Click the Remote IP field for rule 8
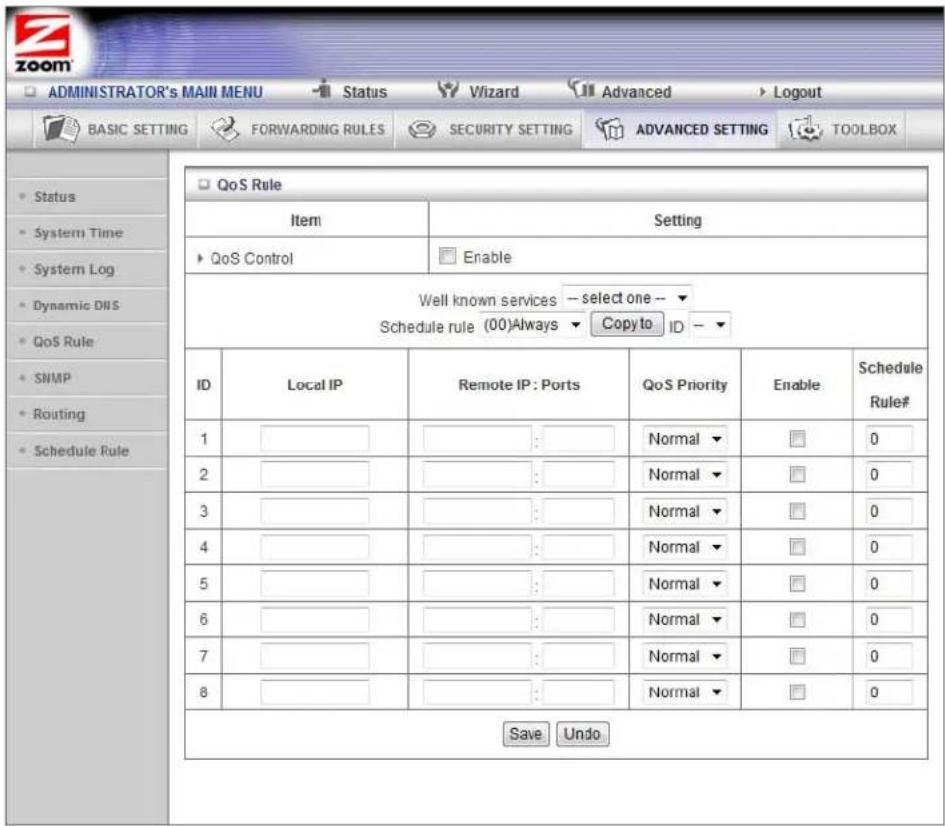 click(477, 692)
